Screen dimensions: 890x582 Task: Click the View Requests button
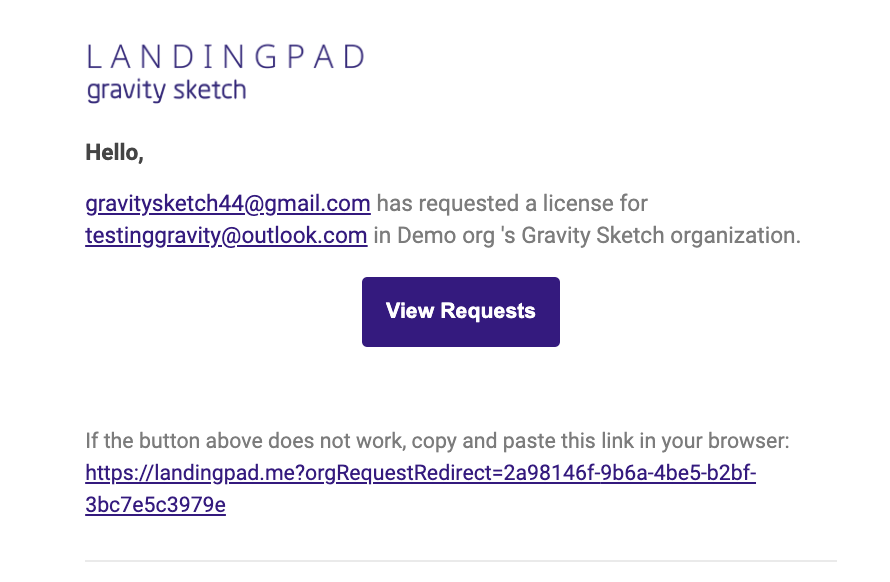click(460, 312)
